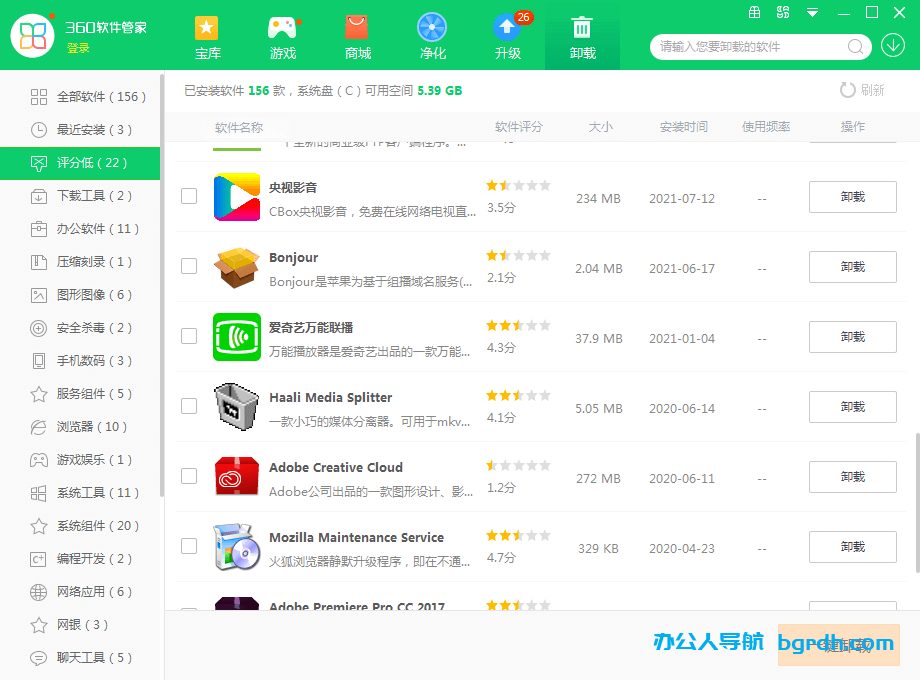920x680 pixels.
Task: Open the 净化 cleanup section
Action: [432, 36]
